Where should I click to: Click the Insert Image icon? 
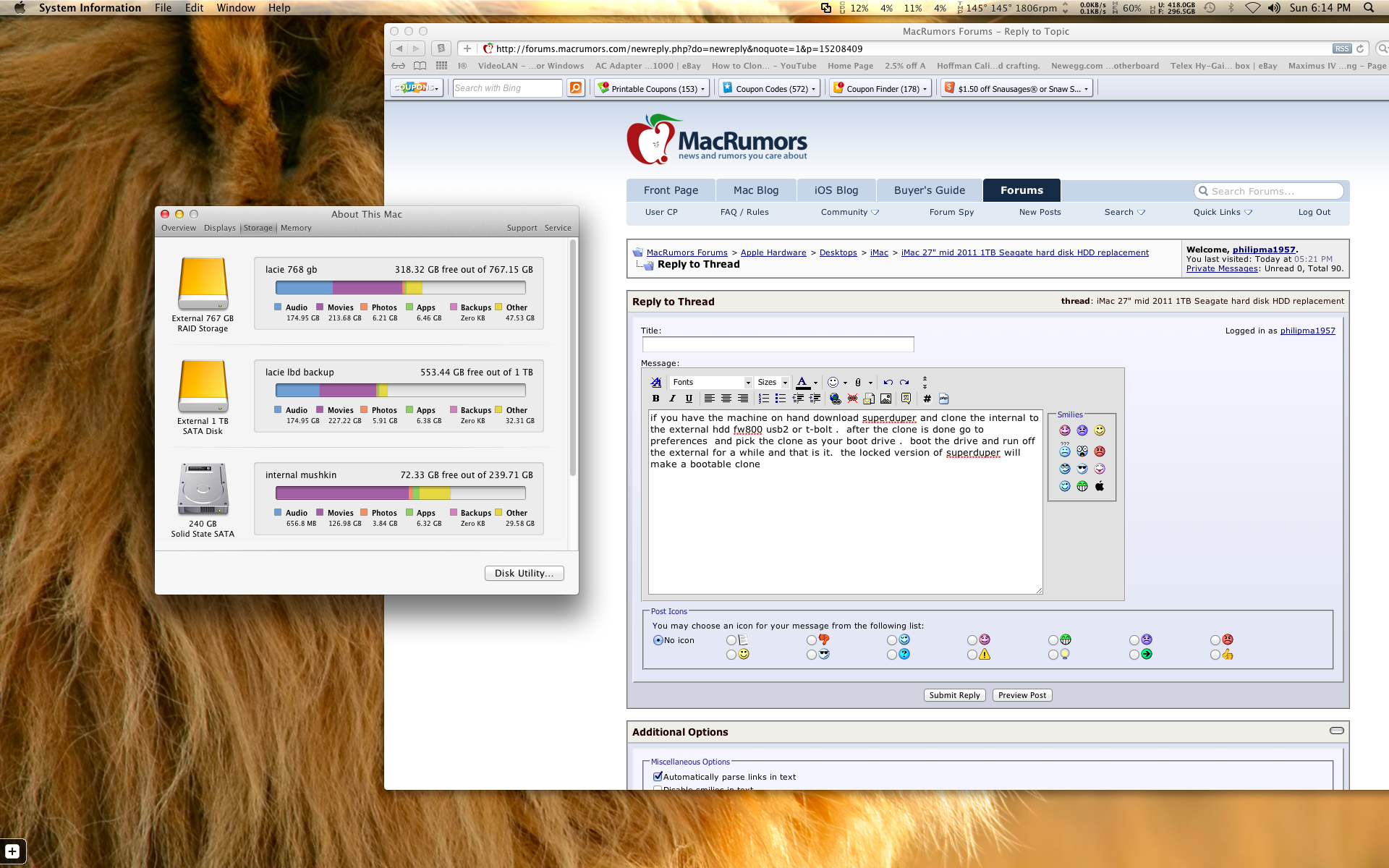tap(885, 399)
